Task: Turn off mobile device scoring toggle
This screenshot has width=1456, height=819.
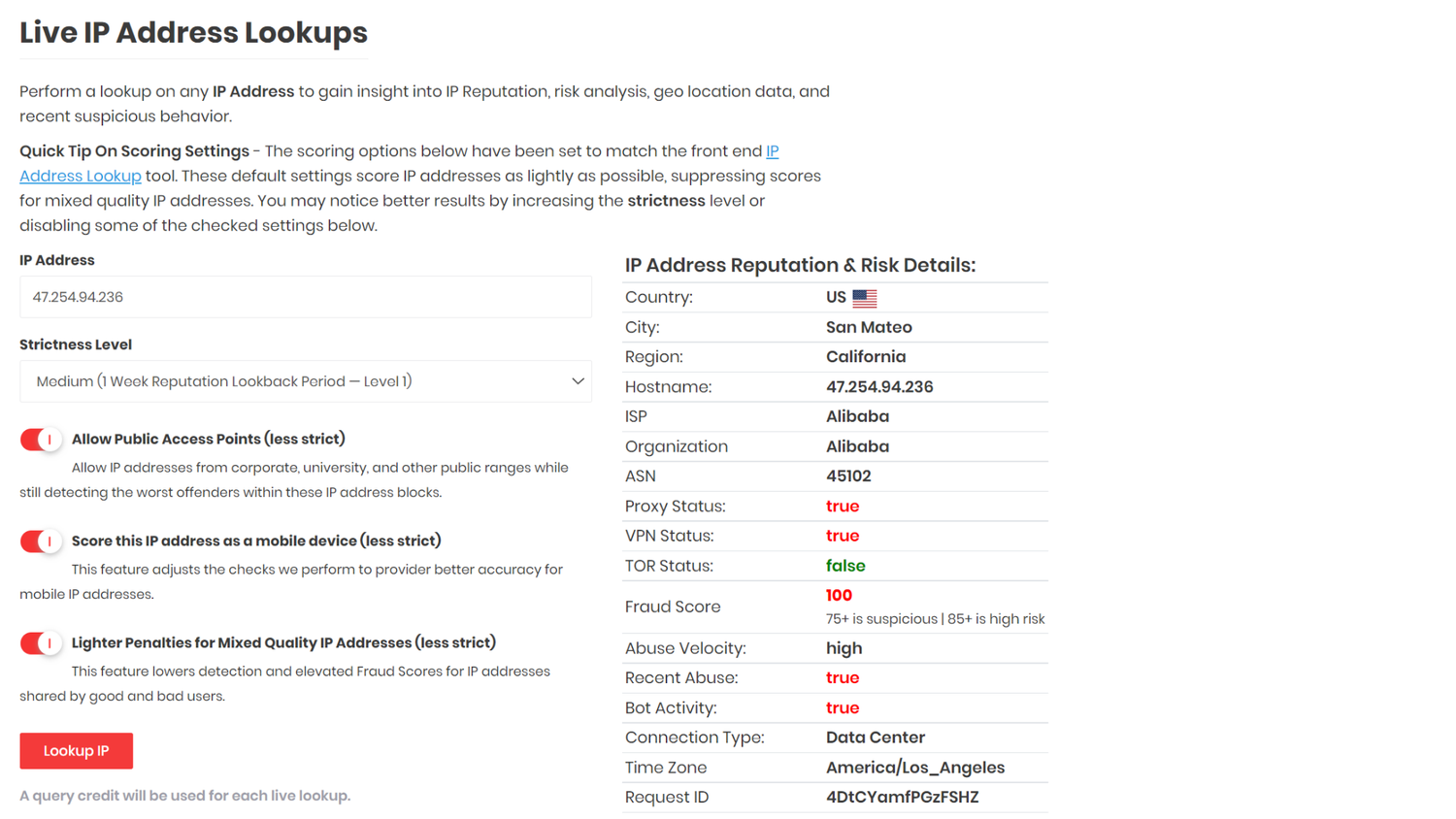Action: pyautogui.click(x=40, y=541)
